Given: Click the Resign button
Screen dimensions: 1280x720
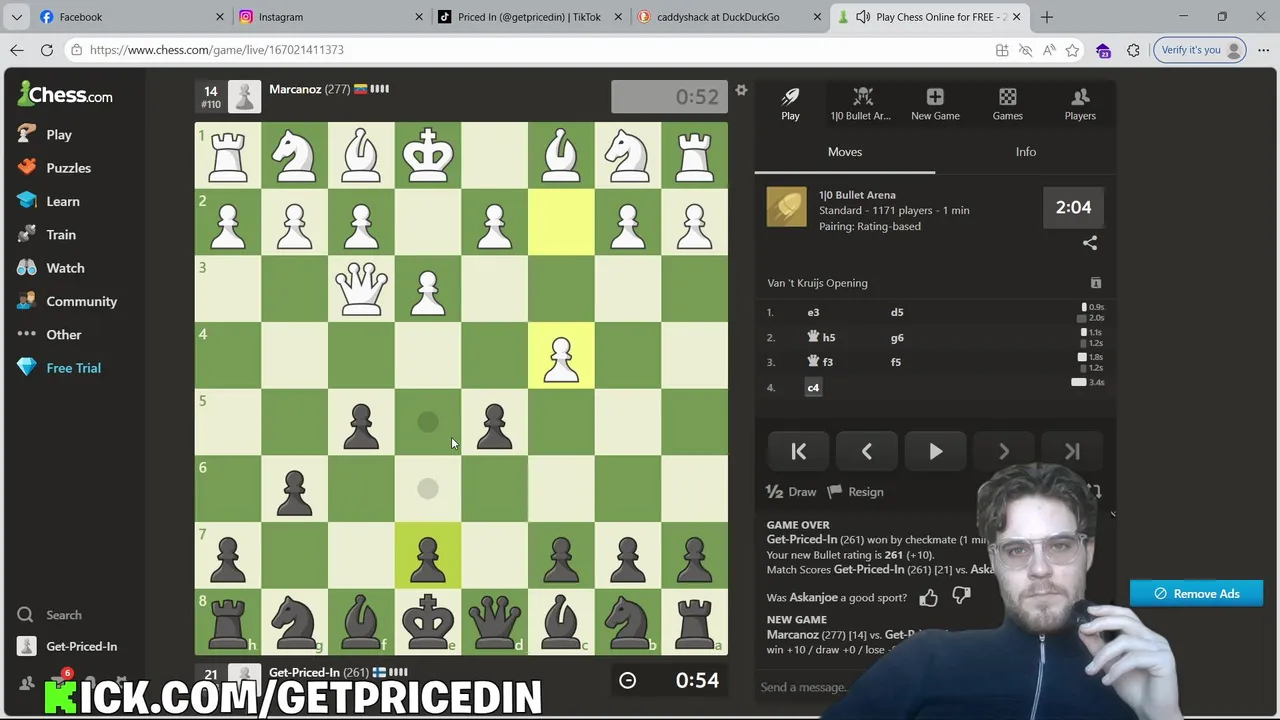Looking at the screenshot, I should tap(856, 492).
